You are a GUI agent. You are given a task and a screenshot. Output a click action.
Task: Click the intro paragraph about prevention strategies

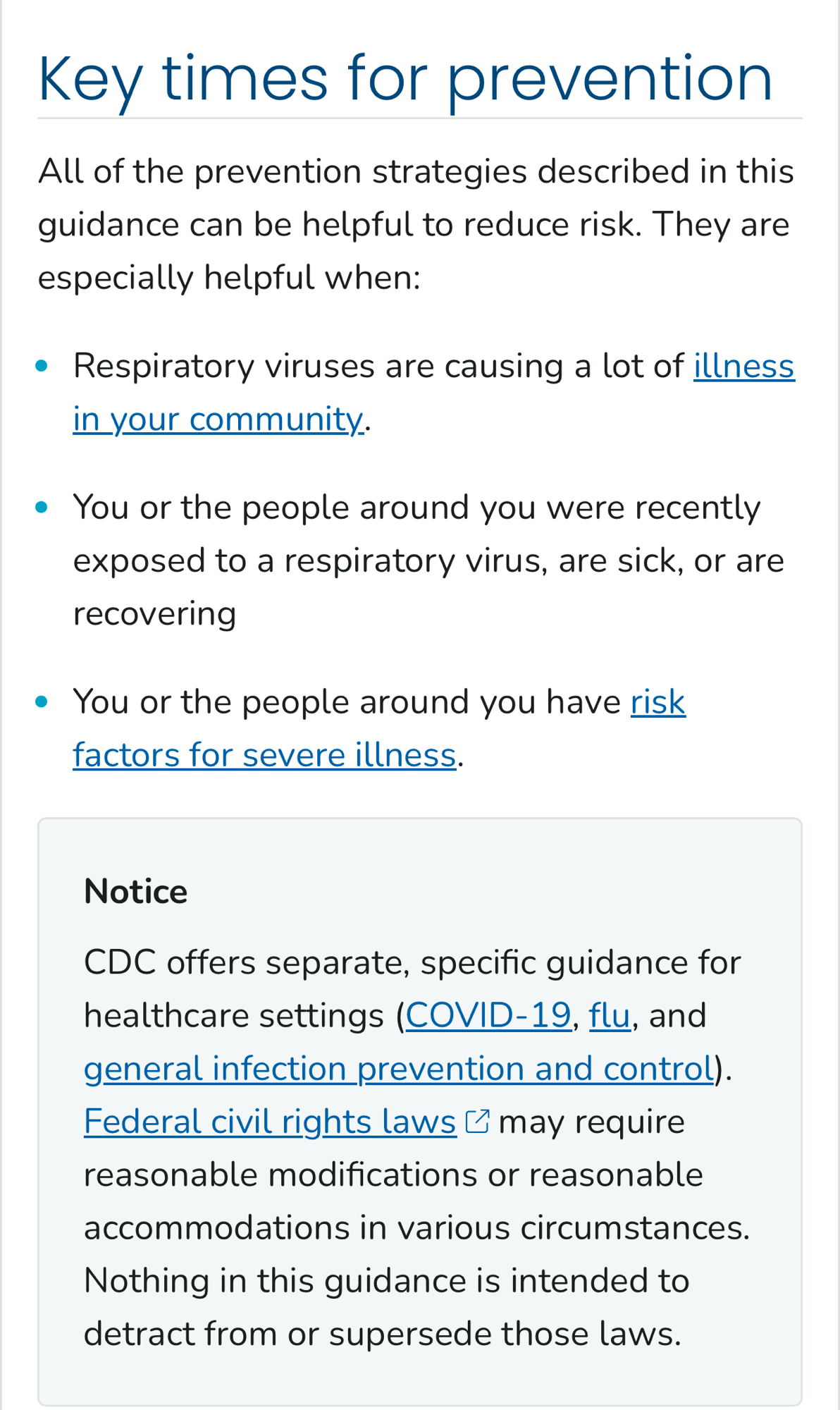tap(416, 224)
